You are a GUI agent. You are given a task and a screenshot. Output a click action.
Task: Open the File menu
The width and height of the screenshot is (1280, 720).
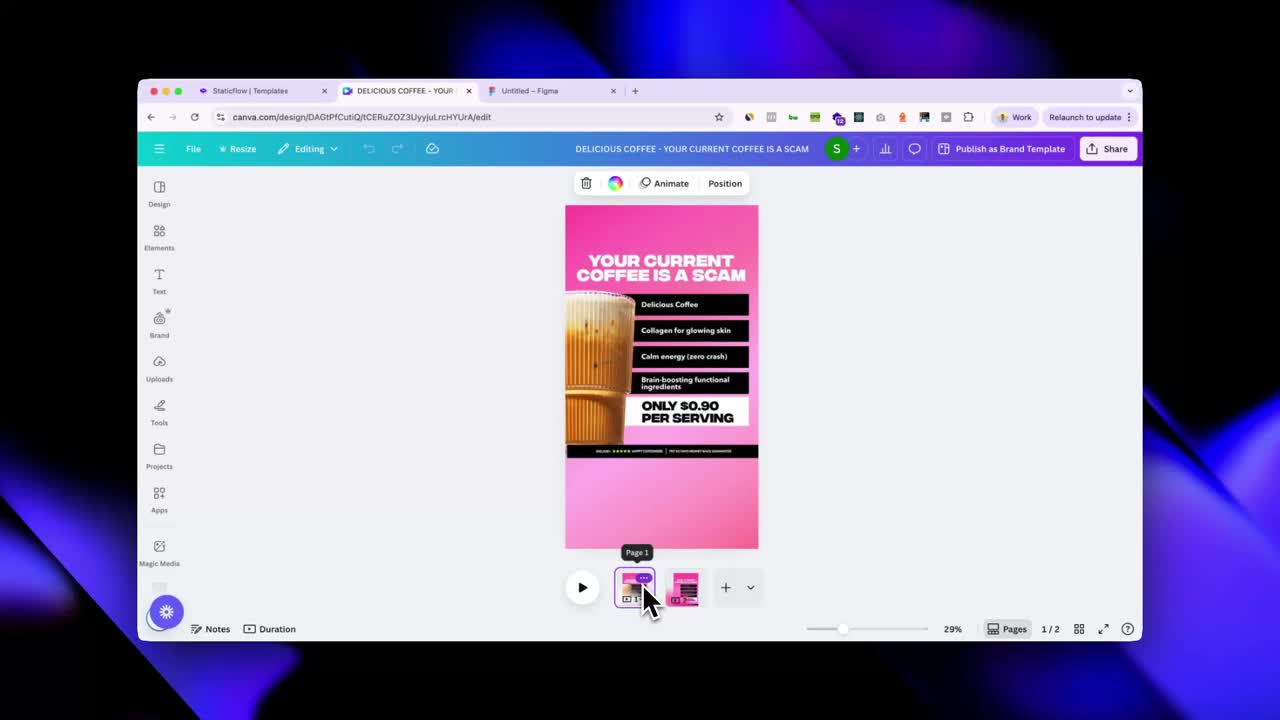(x=193, y=149)
